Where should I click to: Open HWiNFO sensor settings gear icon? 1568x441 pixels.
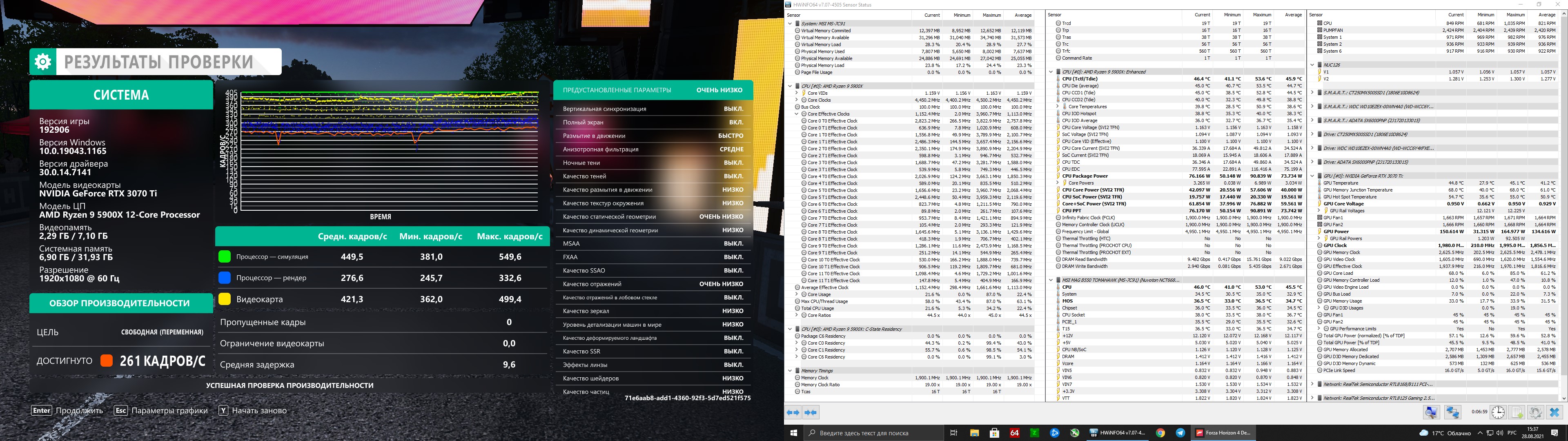click(1535, 412)
